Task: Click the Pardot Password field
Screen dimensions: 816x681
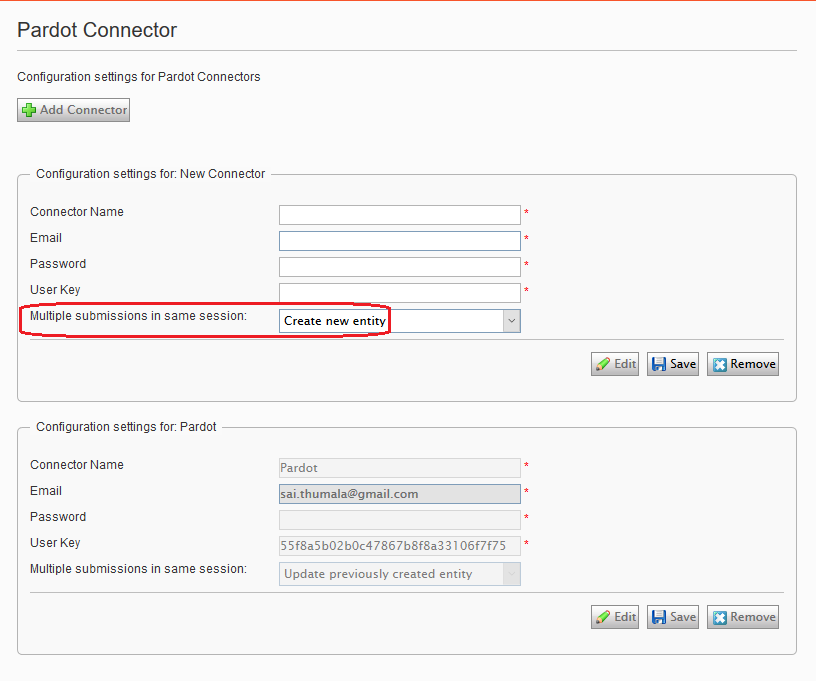Action: [x=399, y=520]
